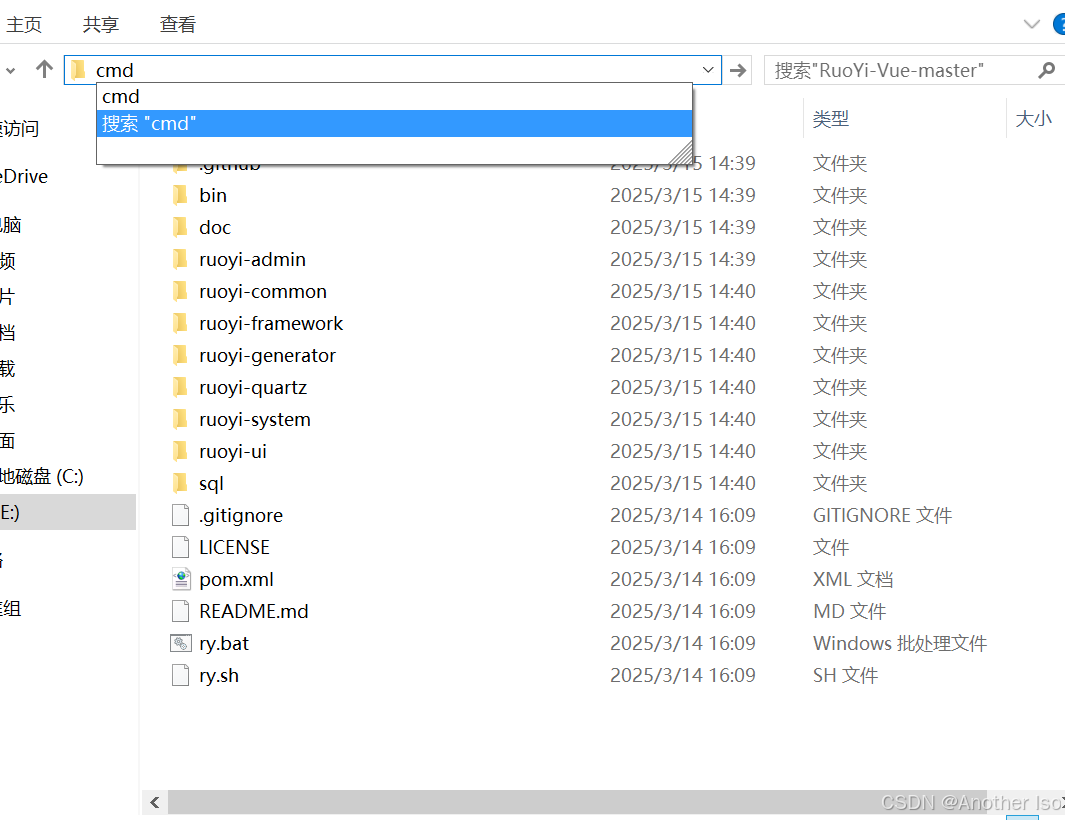
Task: Select the .gitignore file name
Action: pyautogui.click(x=240, y=516)
